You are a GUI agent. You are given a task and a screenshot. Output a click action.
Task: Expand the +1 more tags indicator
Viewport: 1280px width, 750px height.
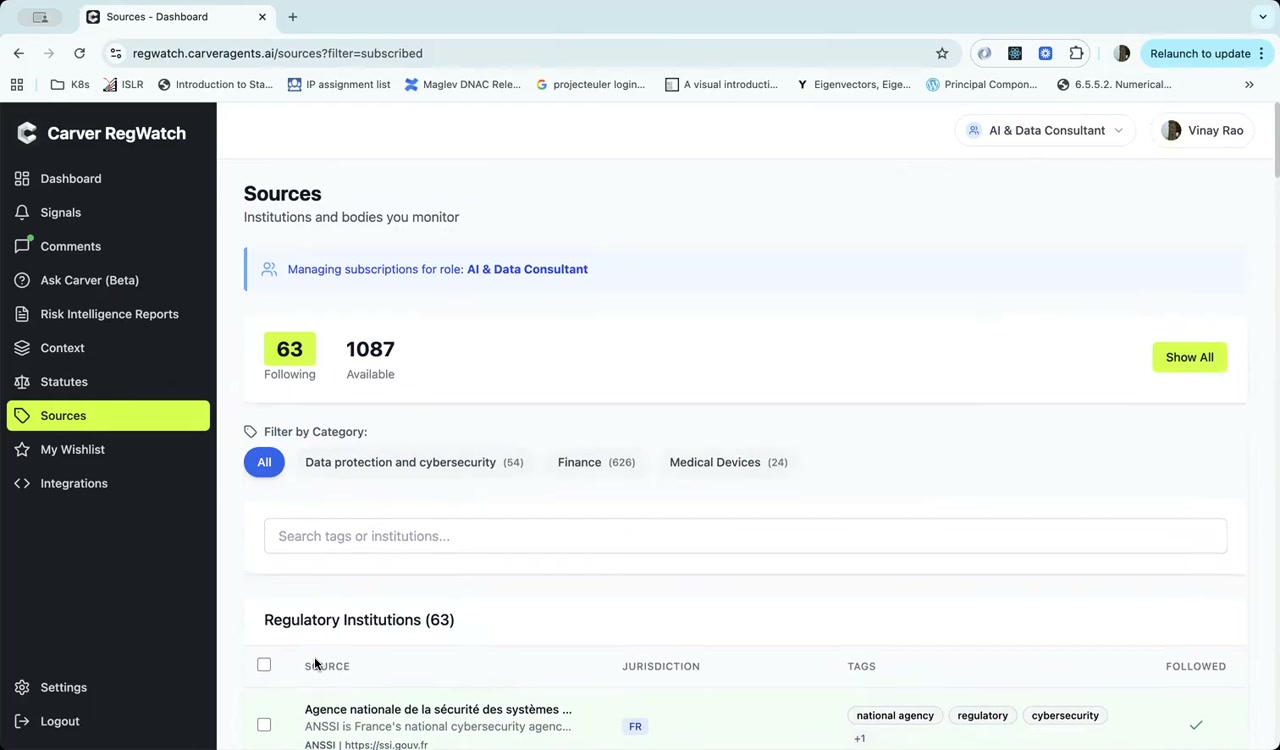(x=859, y=739)
